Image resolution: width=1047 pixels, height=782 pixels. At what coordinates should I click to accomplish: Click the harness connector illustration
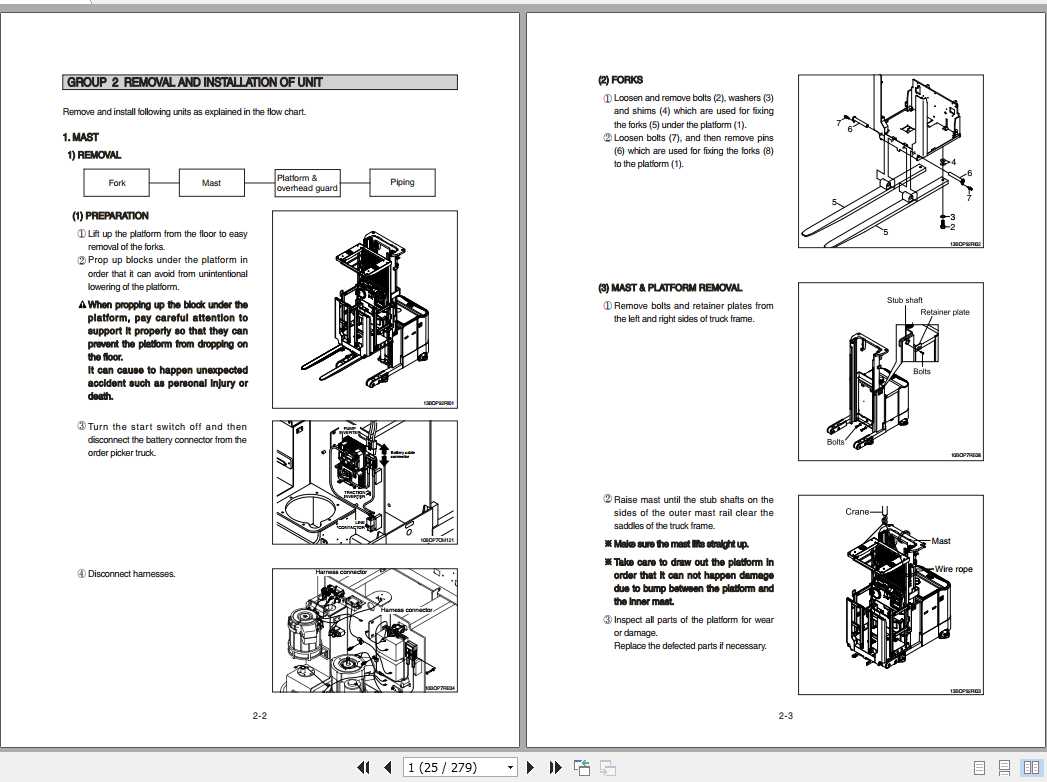(x=364, y=631)
